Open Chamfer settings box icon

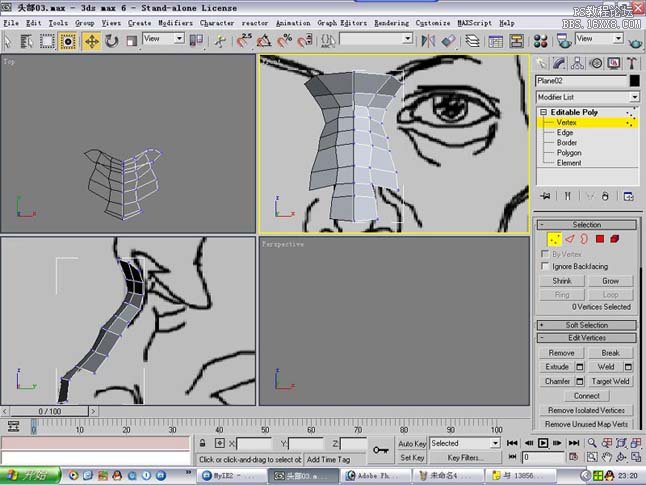pos(580,382)
